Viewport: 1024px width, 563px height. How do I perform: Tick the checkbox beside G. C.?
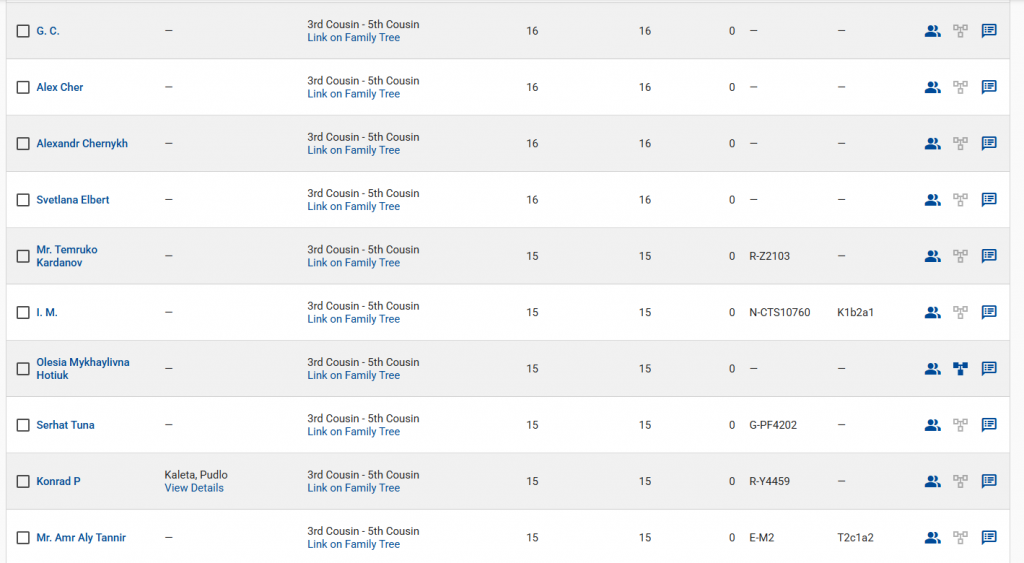(23, 31)
